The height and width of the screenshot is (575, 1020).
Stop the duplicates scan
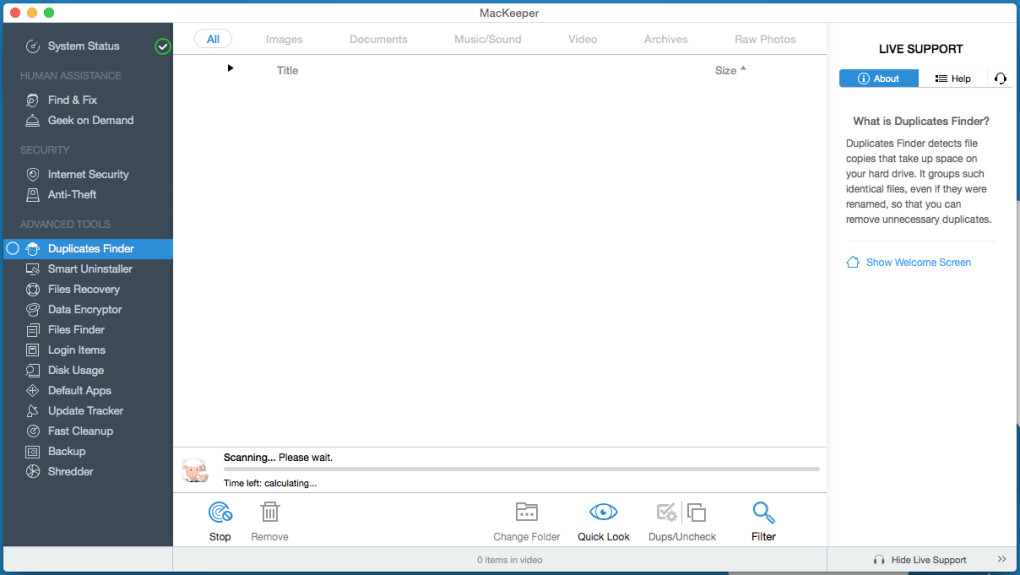coord(220,521)
